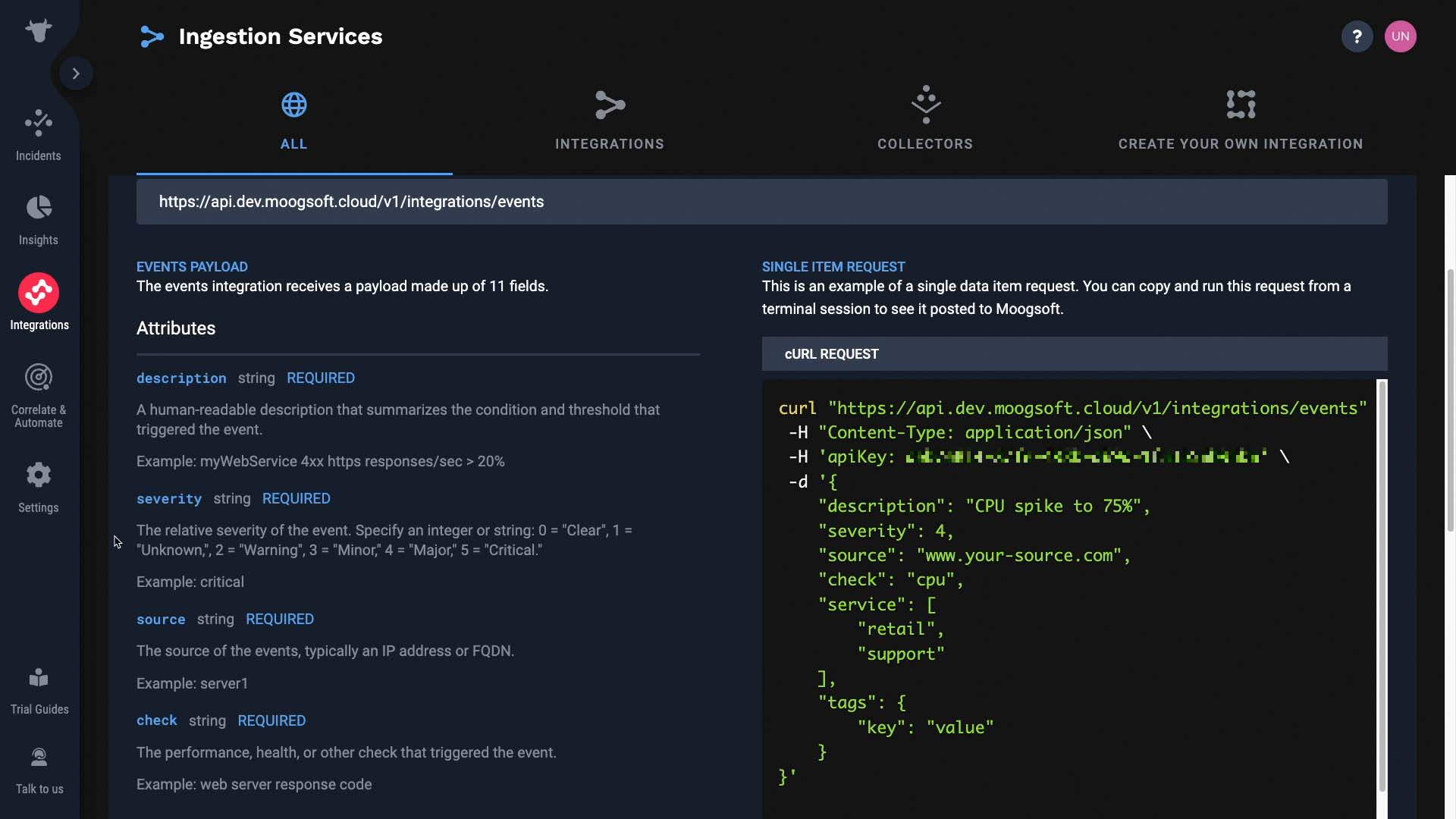This screenshot has height=819, width=1456.
Task: Click "Example: critical" text
Action: pyautogui.click(x=190, y=582)
